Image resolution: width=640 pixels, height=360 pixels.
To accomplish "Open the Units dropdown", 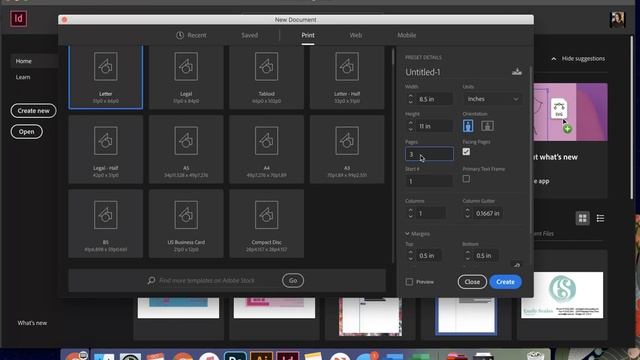I will [x=493, y=99].
